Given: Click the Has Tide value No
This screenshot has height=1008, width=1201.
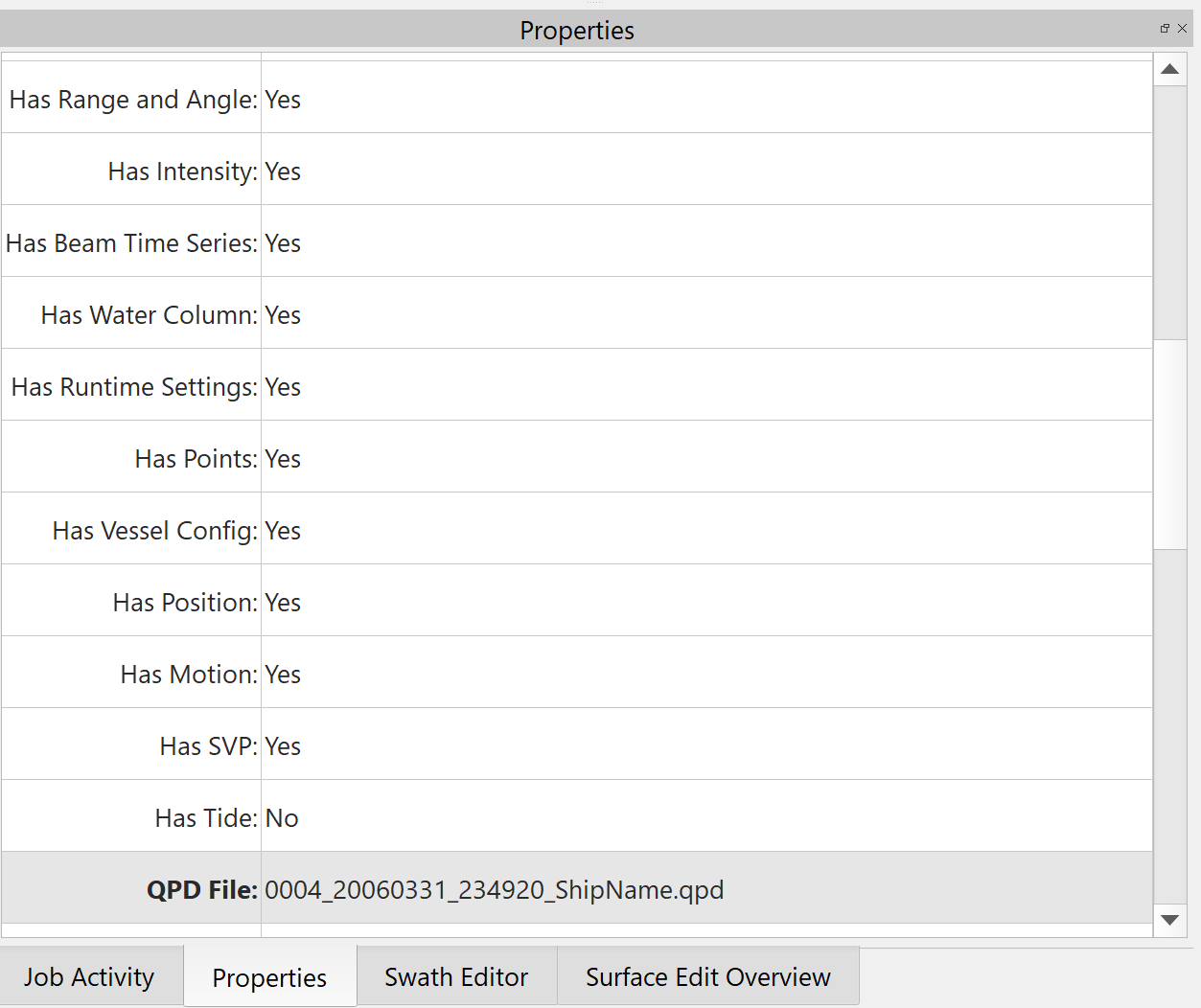Looking at the screenshot, I should pos(282,817).
